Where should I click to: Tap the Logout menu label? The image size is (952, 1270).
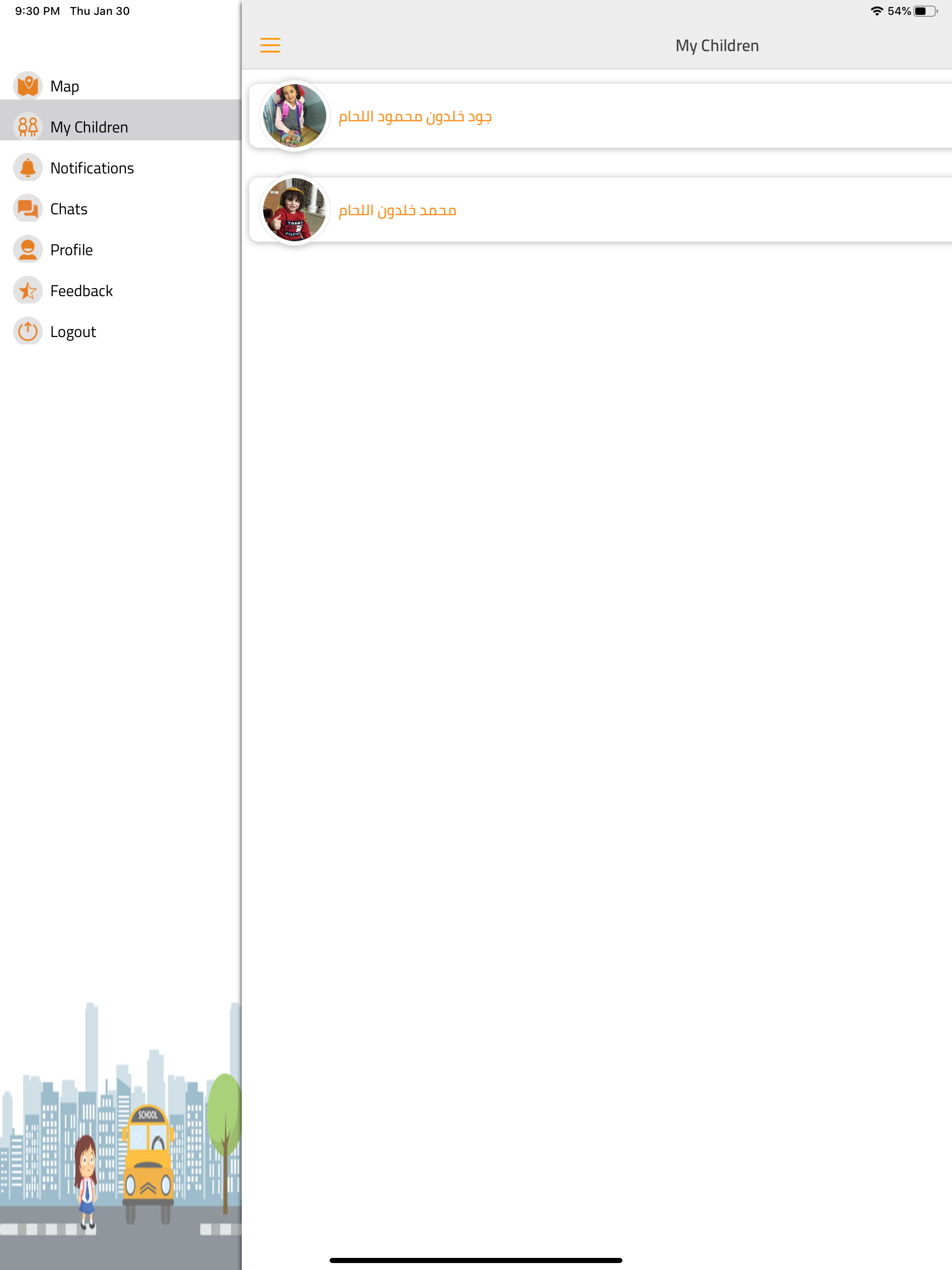(73, 332)
